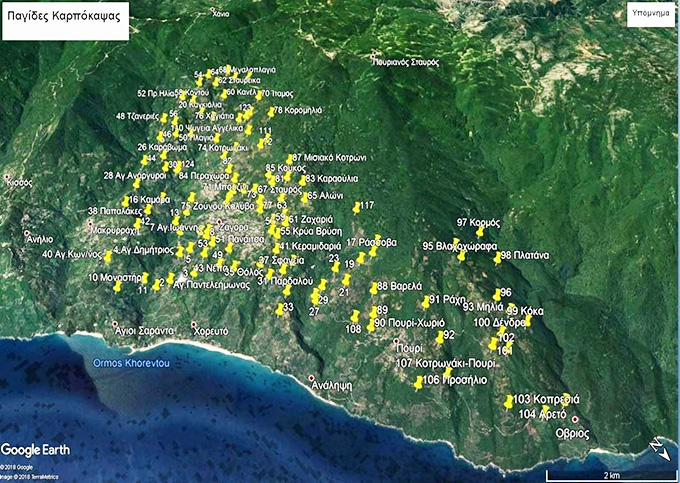
Task: Click the Google Earth logo
Action: click(37, 450)
